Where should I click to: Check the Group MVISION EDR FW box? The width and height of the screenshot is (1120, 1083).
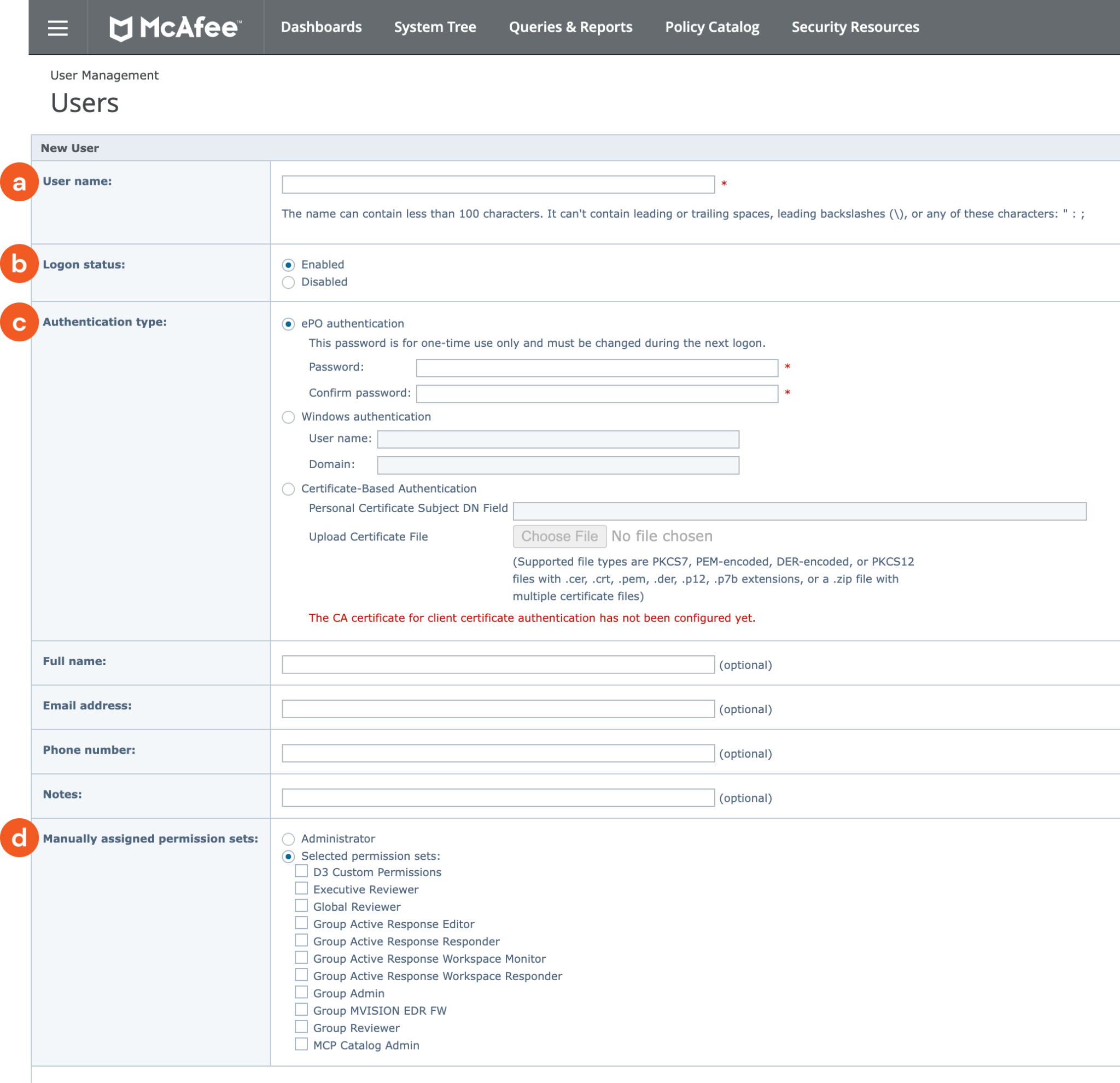point(301,1010)
